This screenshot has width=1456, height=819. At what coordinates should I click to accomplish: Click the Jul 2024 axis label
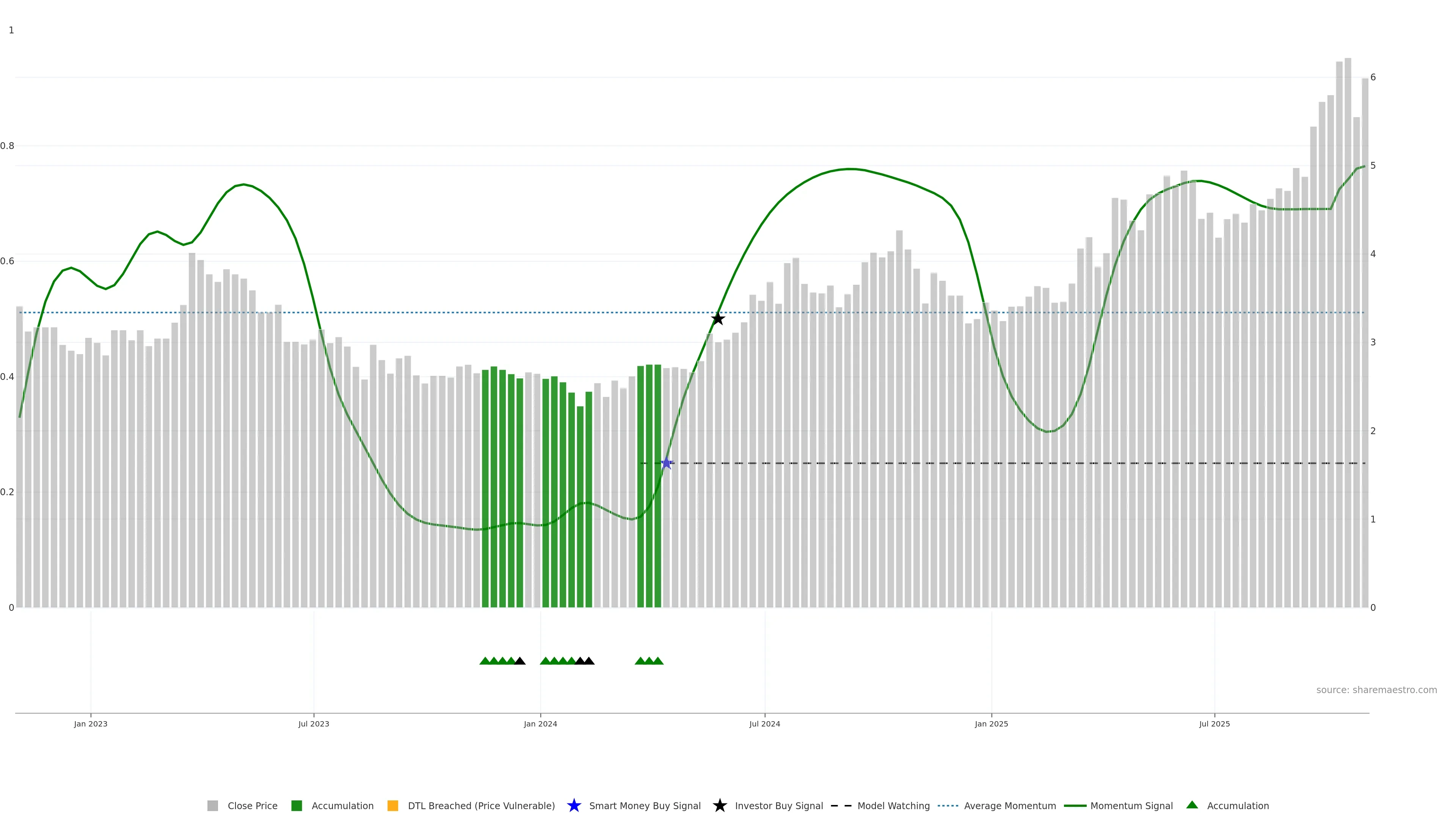click(765, 724)
